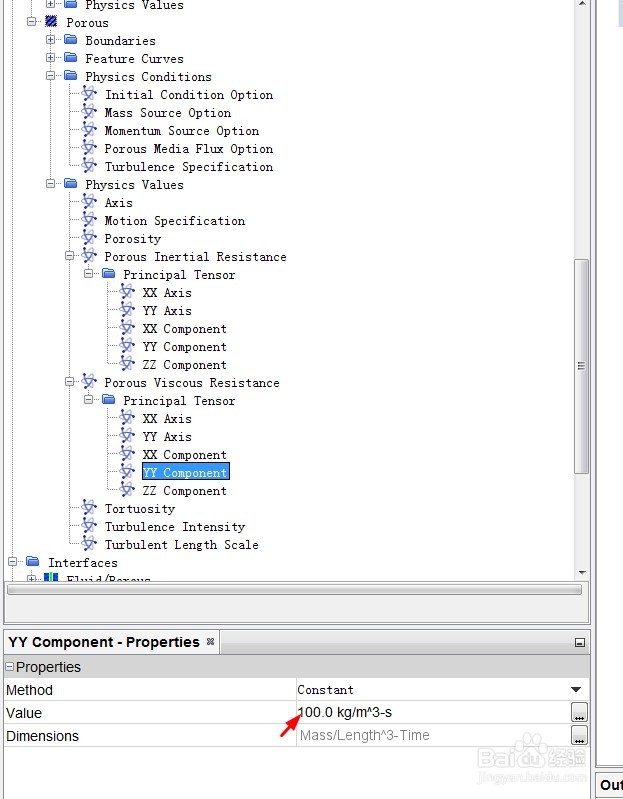Open the Value editor ellipsis button
The height and width of the screenshot is (799, 623).
point(579,712)
